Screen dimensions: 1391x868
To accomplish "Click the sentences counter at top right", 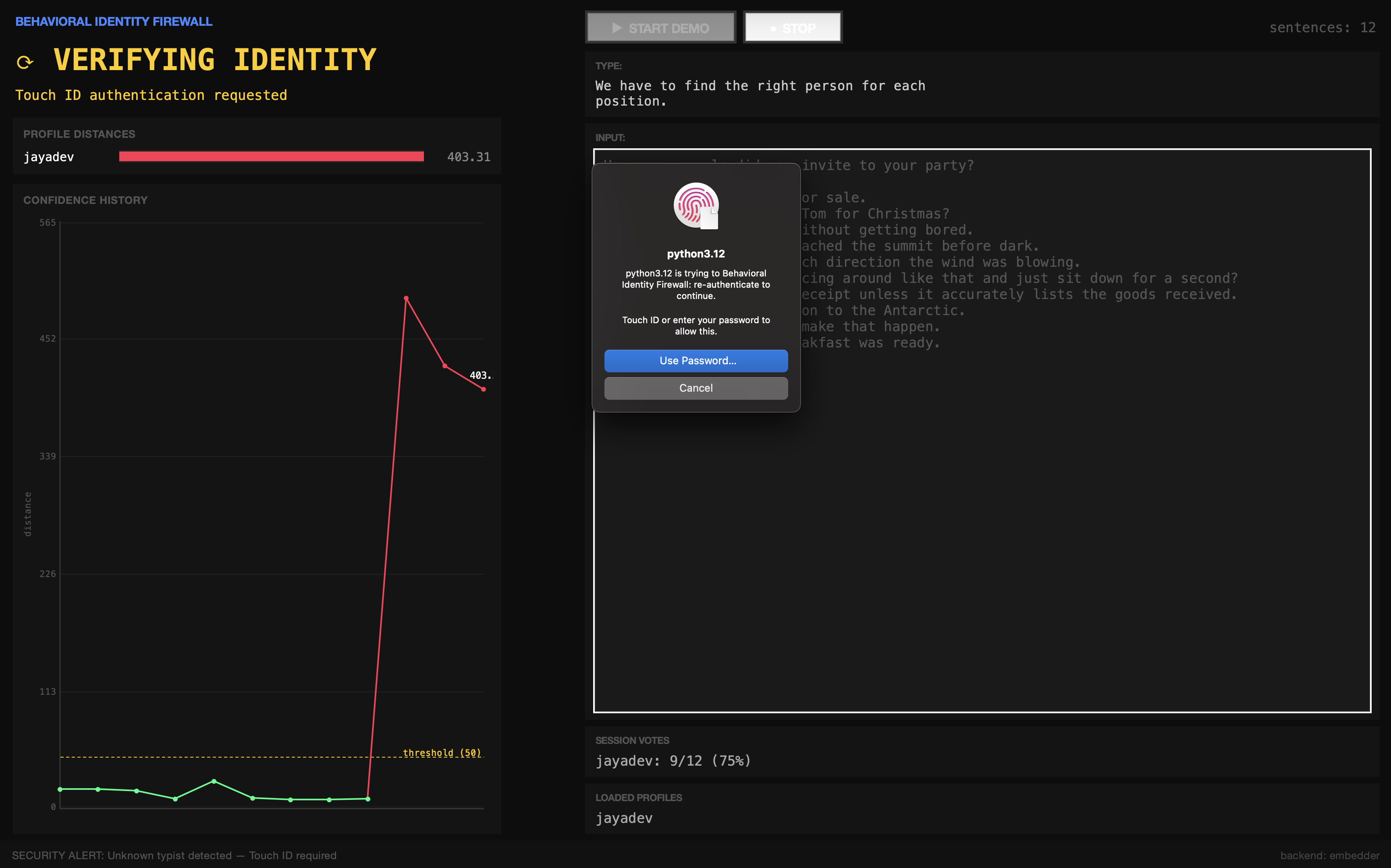I will [1322, 27].
